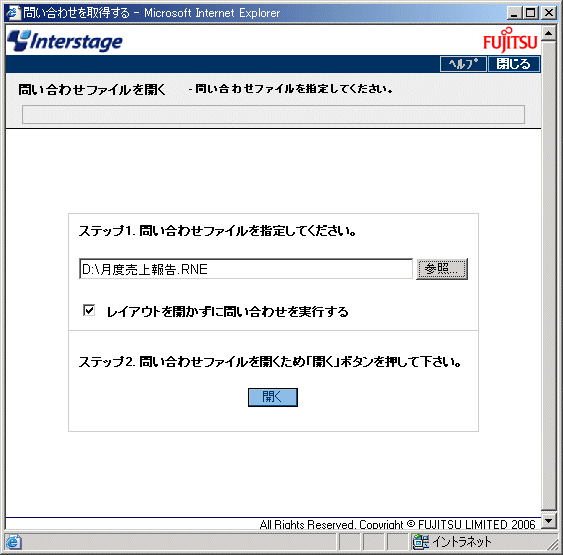Click the 問い合わせファイルを開く heading

pyautogui.click(x=92, y=89)
